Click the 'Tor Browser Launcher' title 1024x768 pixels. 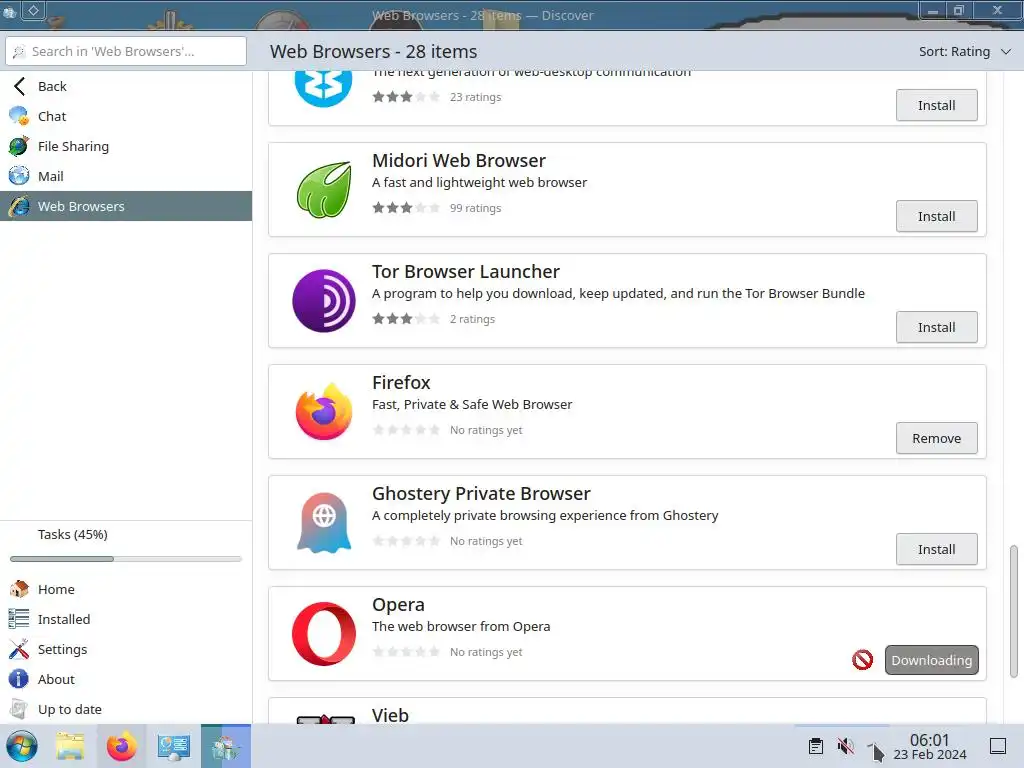pyautogui.click(x=466, y=272)
